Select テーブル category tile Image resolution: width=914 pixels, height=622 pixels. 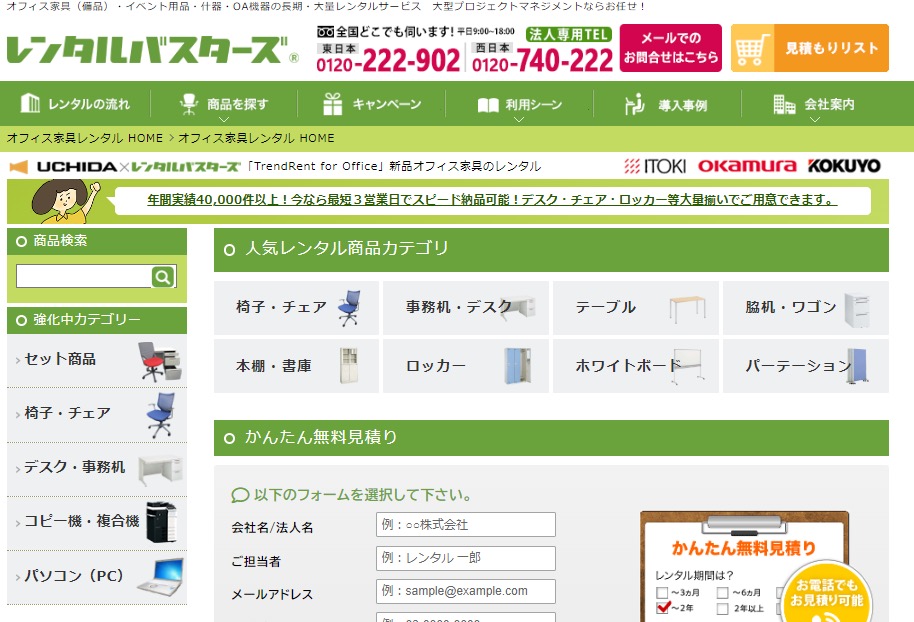(x=635, y=308)
